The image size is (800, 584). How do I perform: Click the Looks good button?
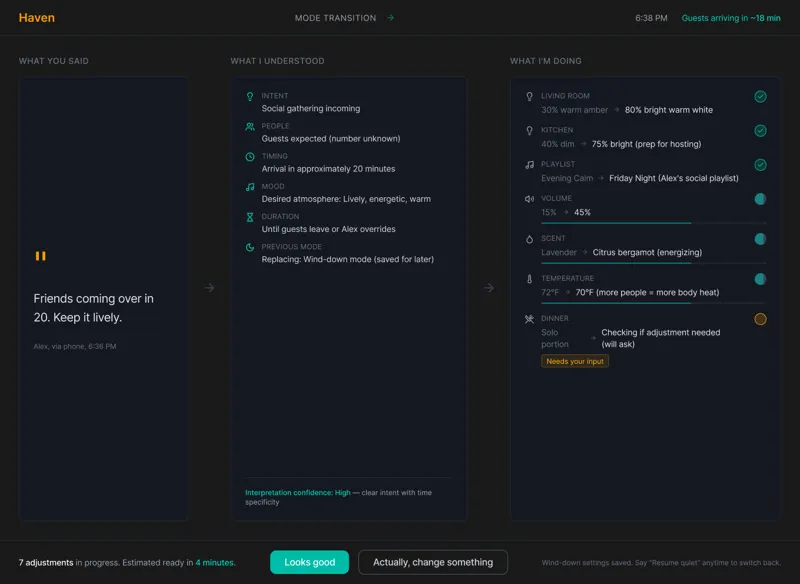[310, 562]
